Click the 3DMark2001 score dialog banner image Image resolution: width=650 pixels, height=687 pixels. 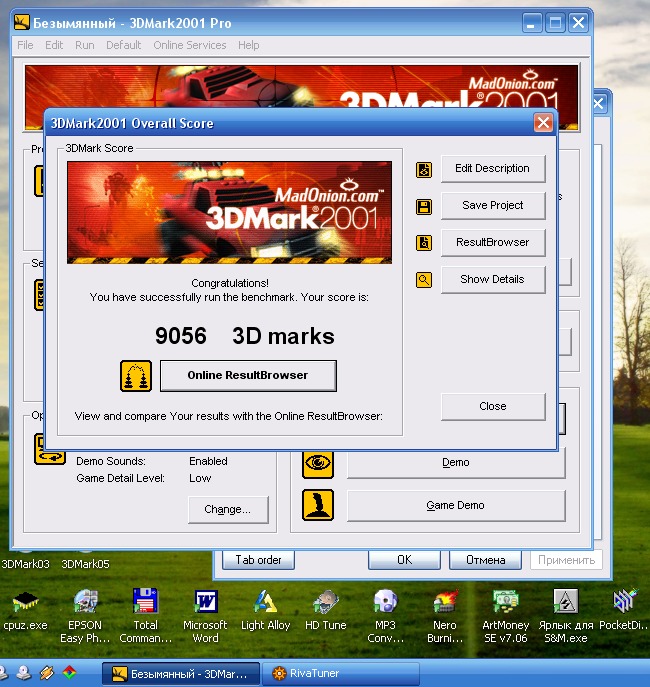tap(229, 212)
